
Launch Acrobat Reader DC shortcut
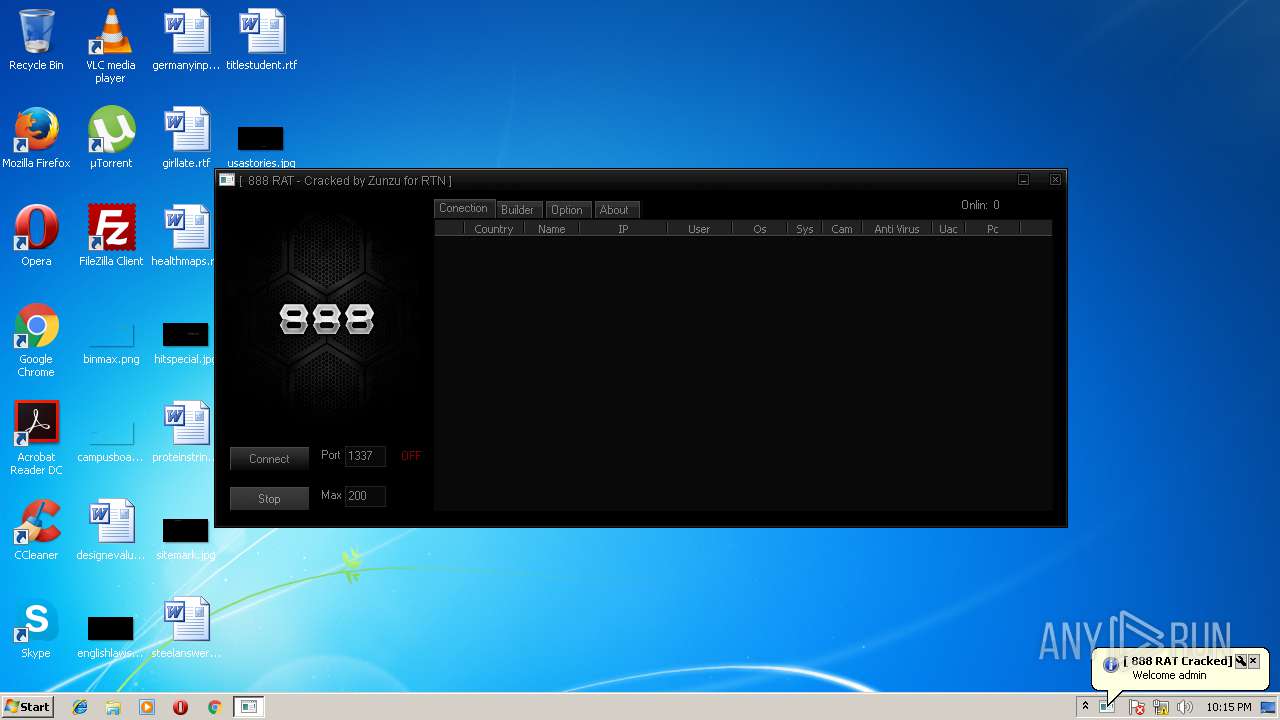coord(36,438)
